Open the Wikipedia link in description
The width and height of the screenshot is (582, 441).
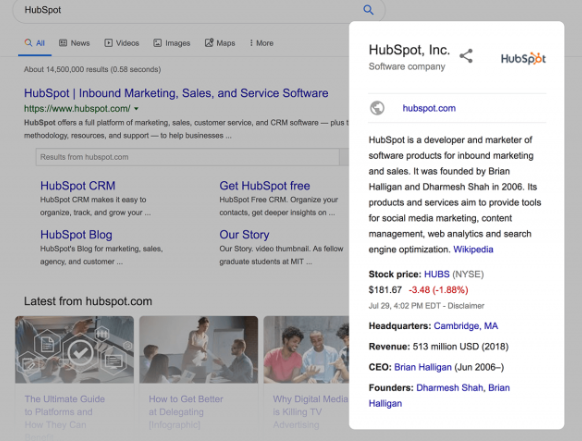tap(473, 249)
